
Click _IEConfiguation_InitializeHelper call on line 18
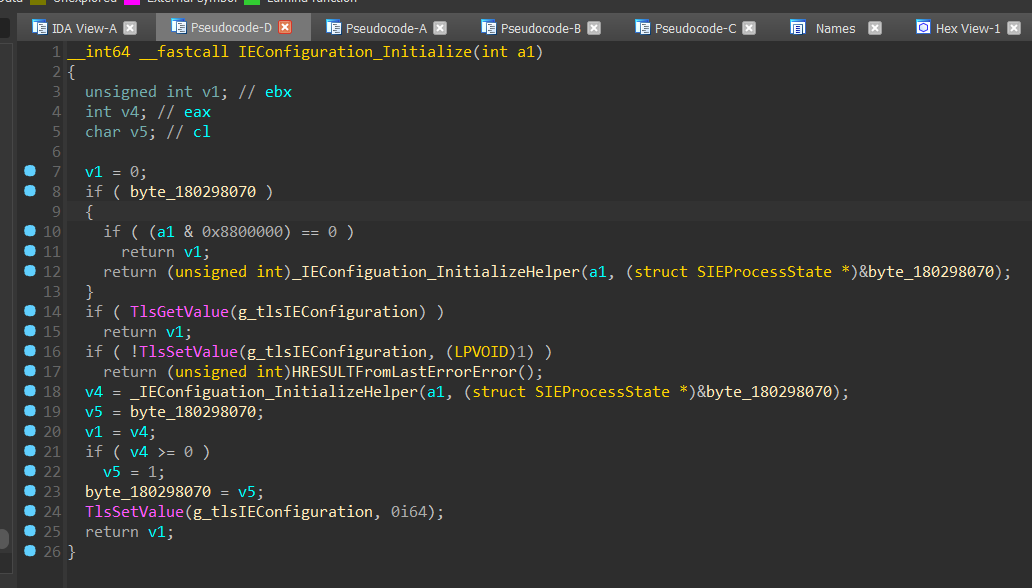(x=274, y=392)
